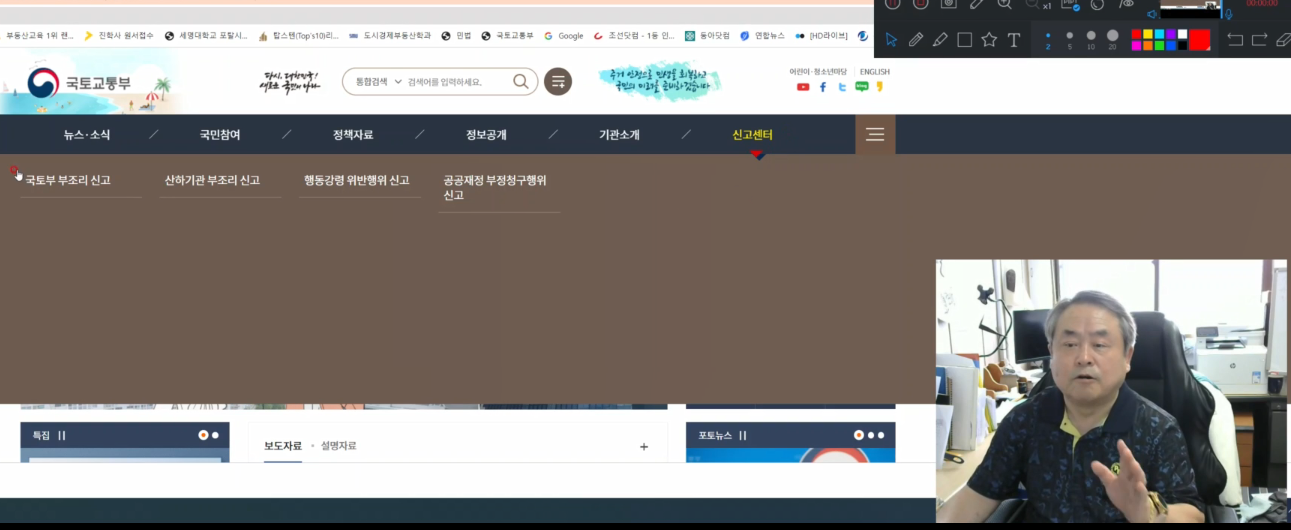Select the highlighter marker tool
1291x530 pixels.
click(x=940, y=40)
